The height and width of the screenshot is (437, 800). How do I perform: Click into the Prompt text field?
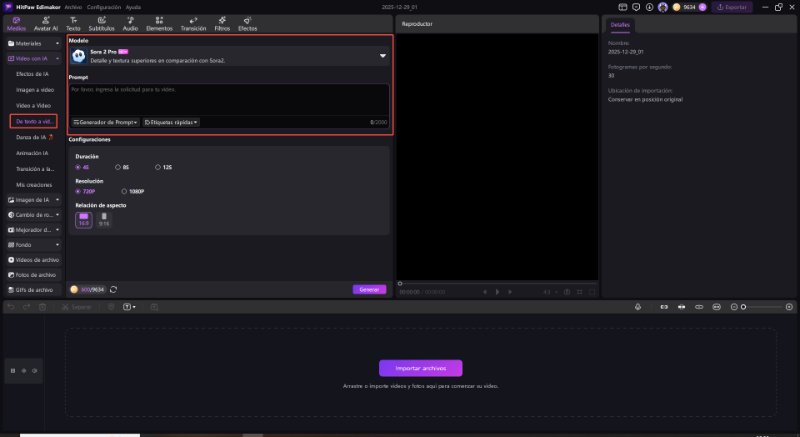click(229, 100)
